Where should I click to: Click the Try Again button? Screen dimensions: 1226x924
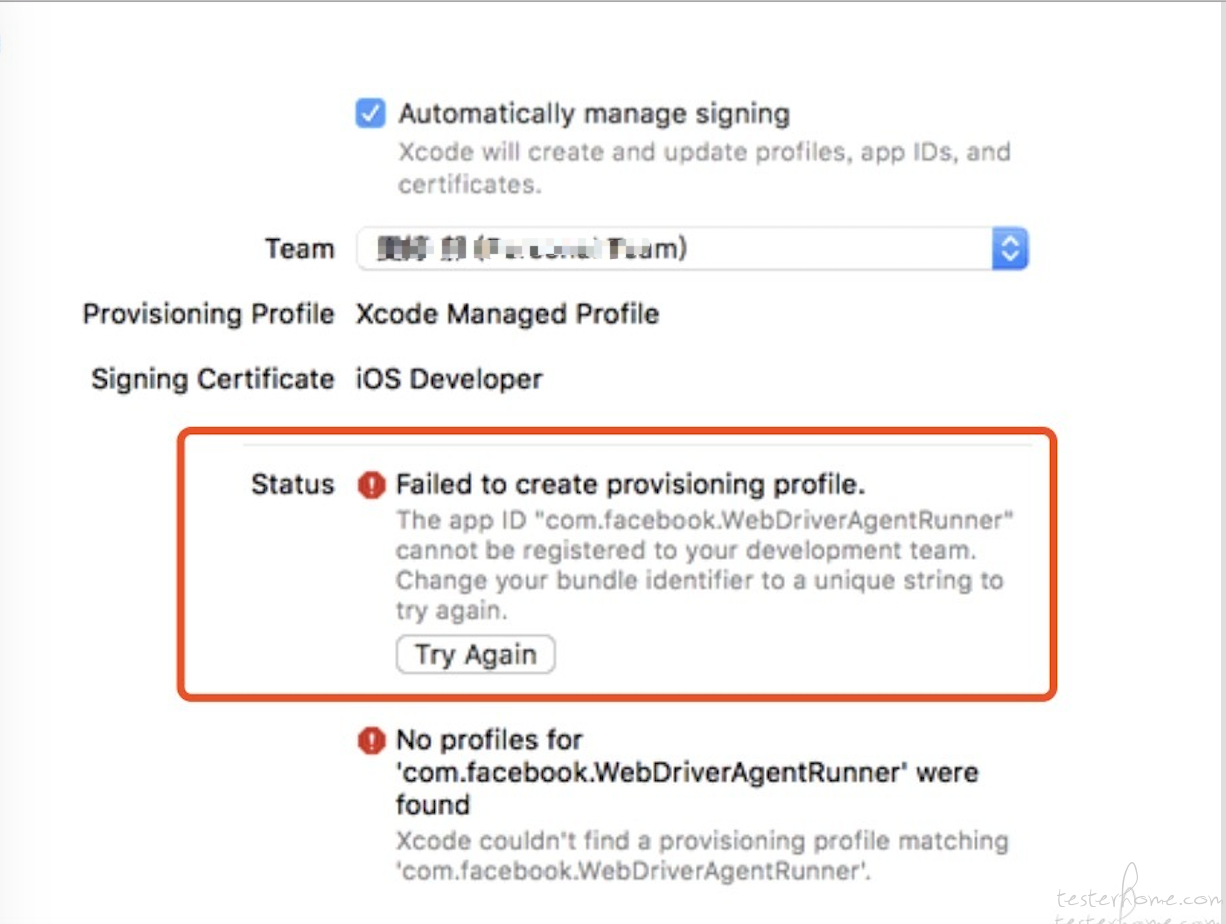click(x=476, y=655)
